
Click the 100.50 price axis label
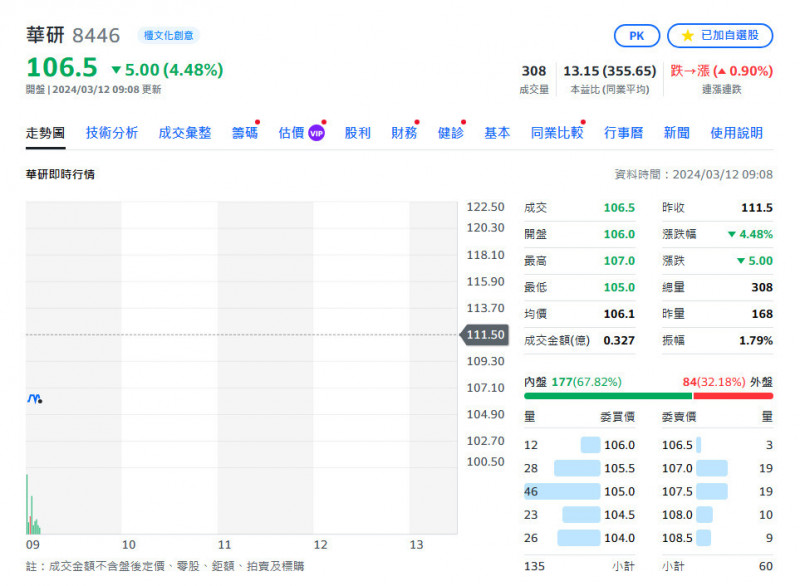point(485,462)
